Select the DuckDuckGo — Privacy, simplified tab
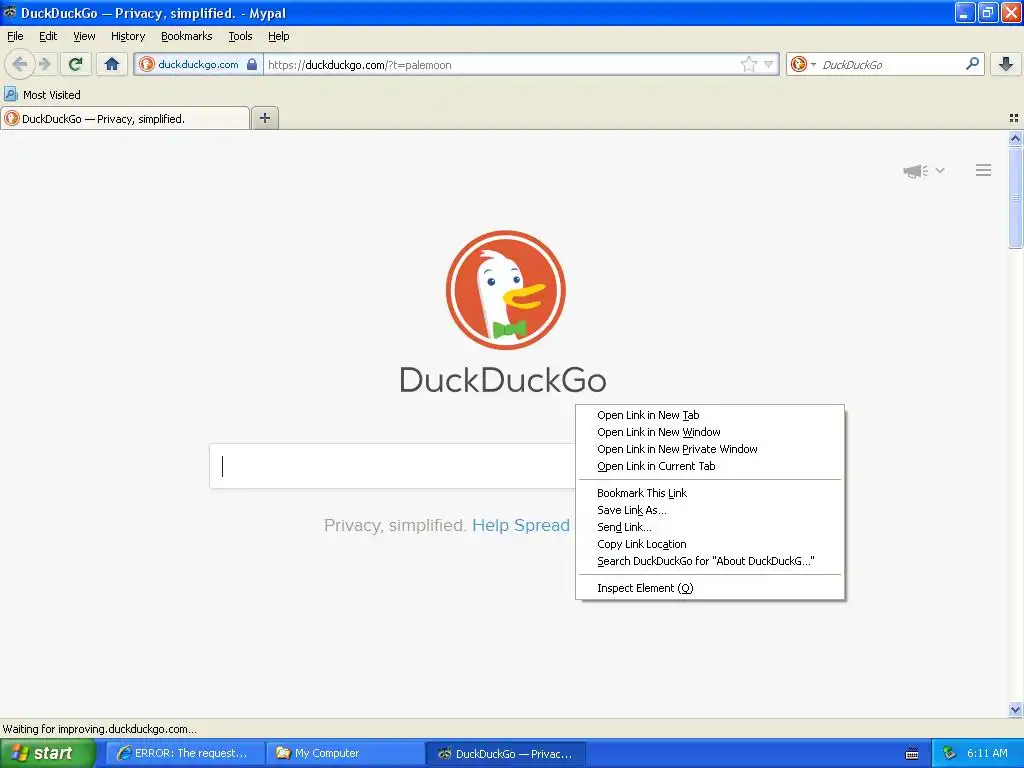The width and height of the screenshot is (1024, 768). coord(125,118)
